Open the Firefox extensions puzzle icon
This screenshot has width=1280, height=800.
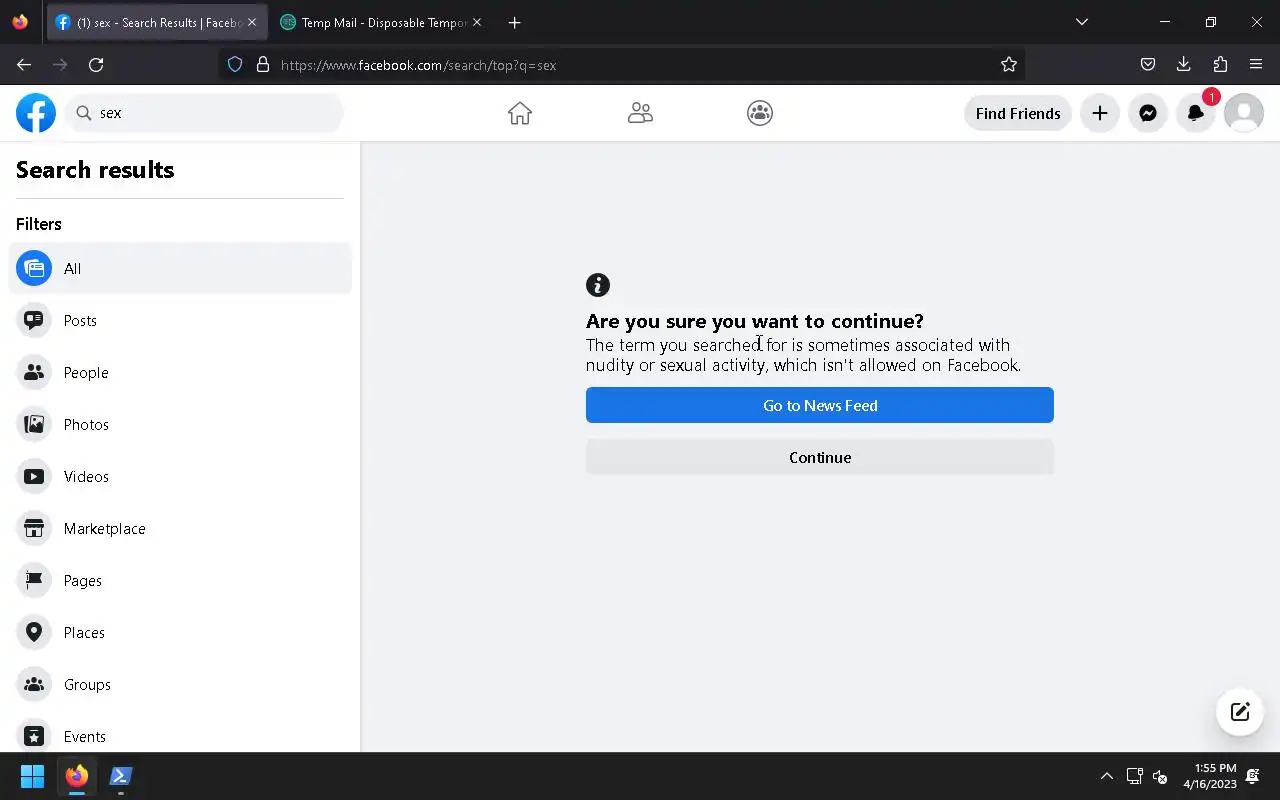[x=1220, y=64]
